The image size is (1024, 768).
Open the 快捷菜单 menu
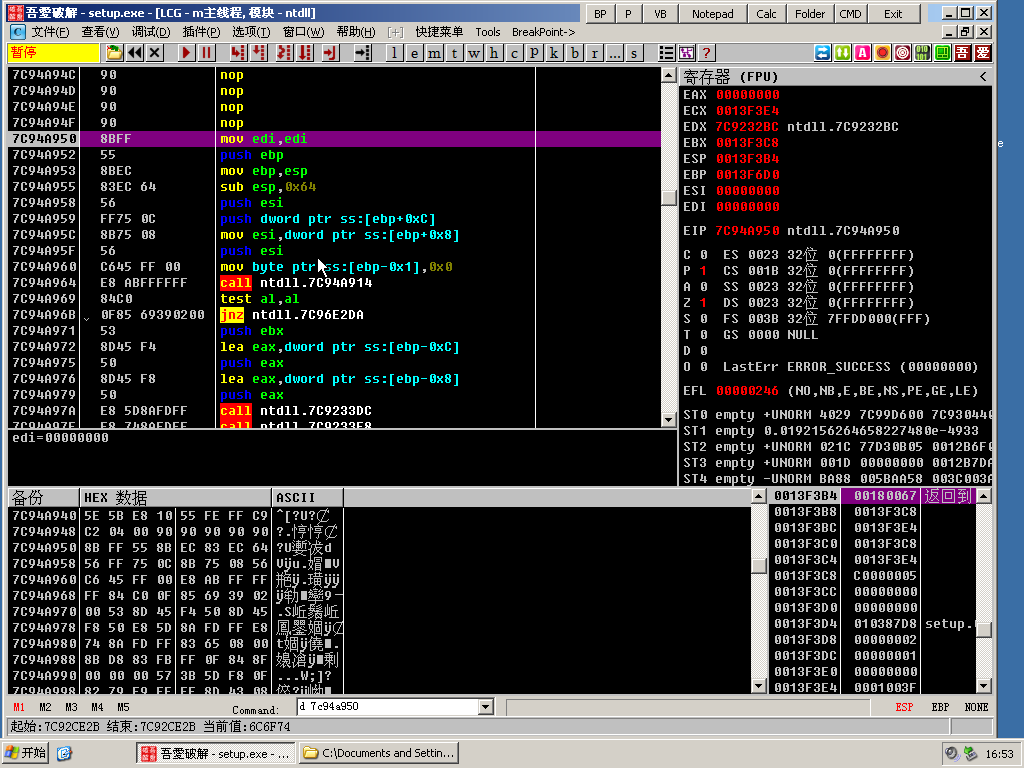point(439,32)
